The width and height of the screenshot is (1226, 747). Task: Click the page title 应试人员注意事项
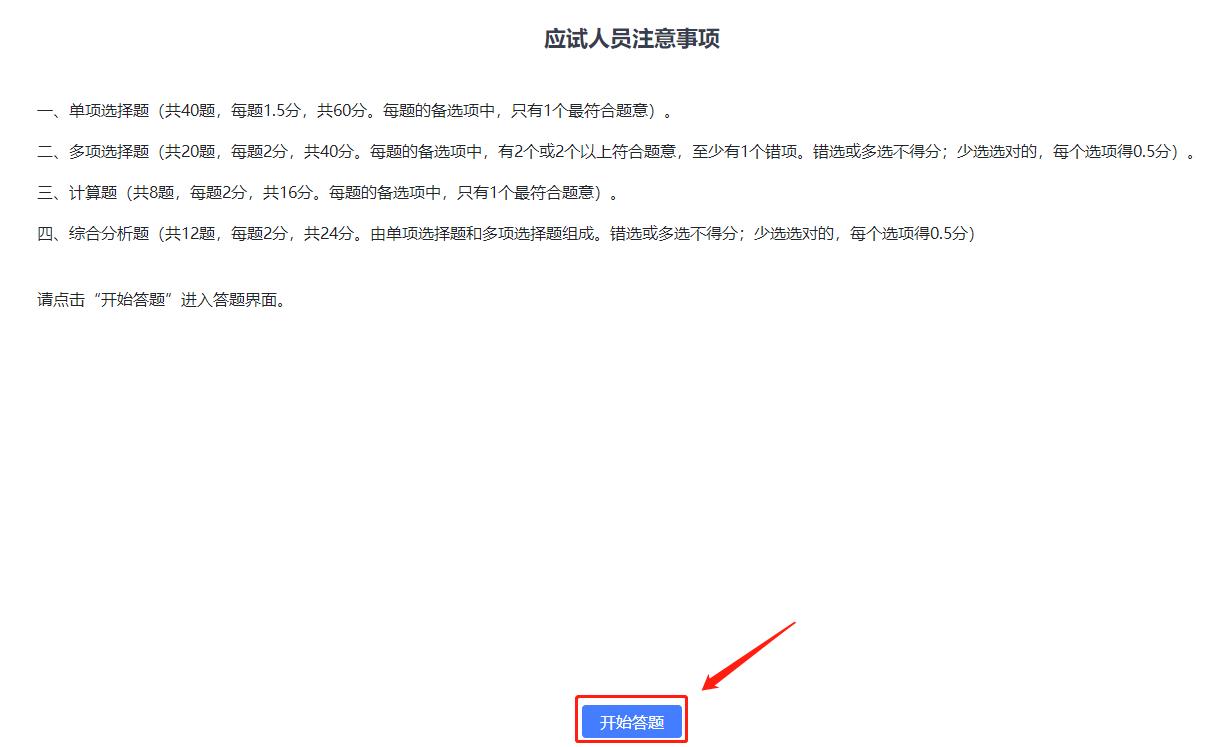point(631,39)
